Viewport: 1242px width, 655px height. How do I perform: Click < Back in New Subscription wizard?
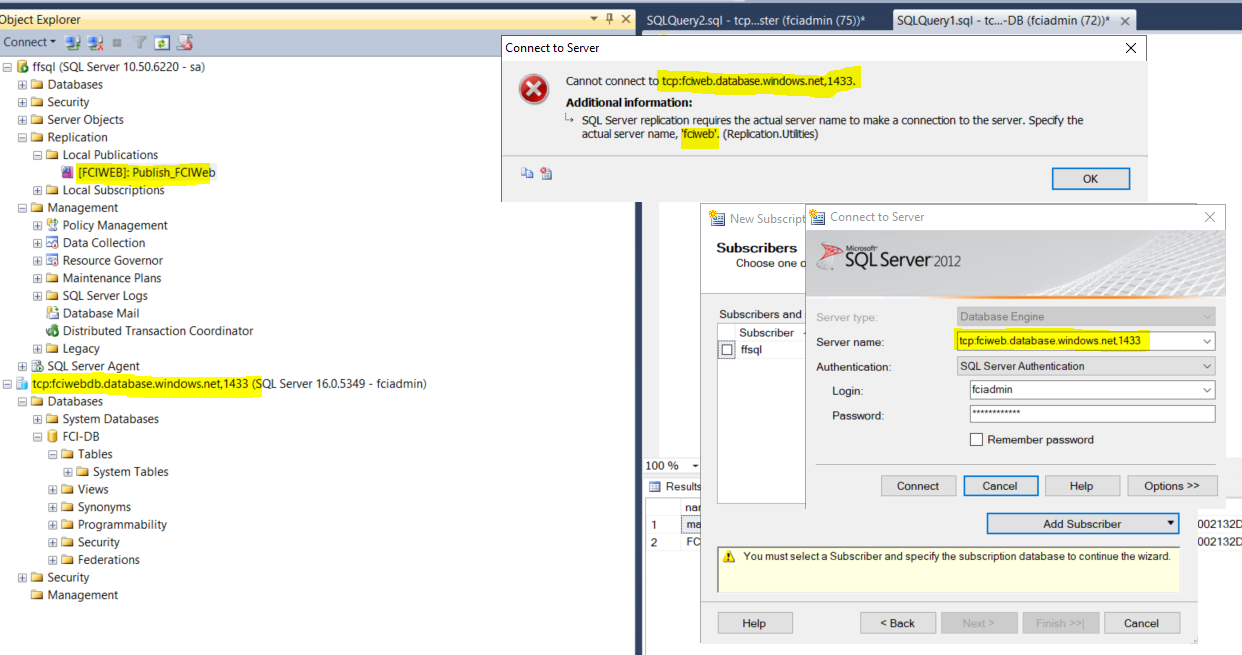897,623
